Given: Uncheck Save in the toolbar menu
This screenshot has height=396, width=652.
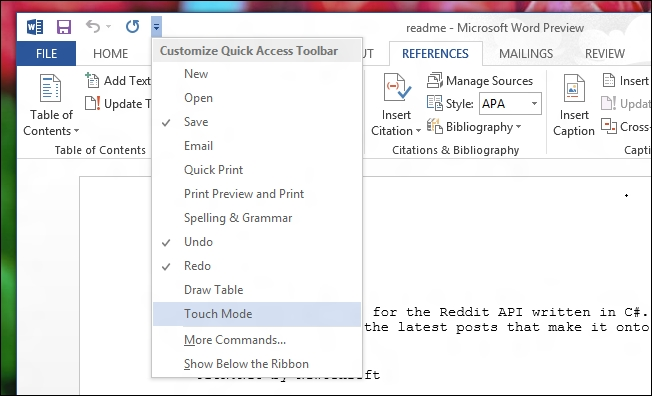Looking at the screenshot, I should coord(257,122).
